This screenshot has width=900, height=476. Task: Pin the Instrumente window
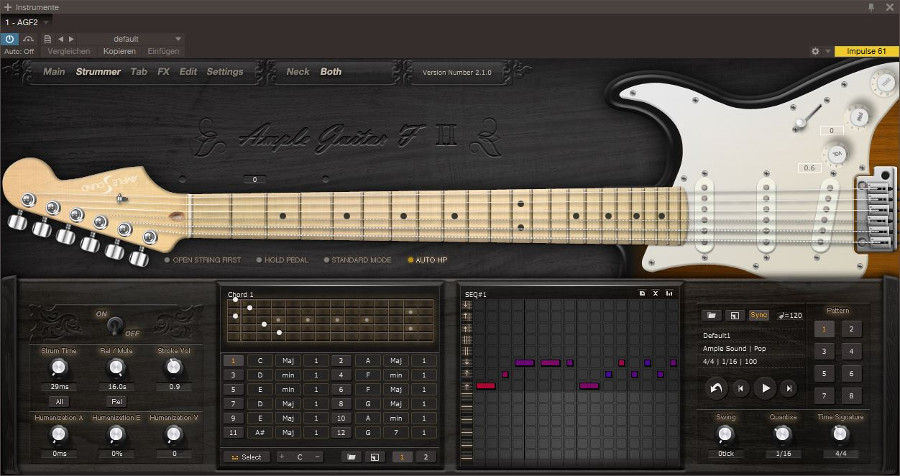[x=871, y=7]
